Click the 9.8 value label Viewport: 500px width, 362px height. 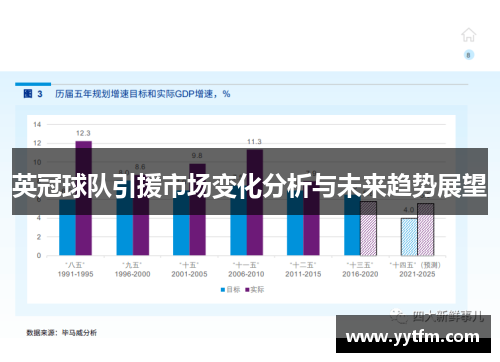197,156
